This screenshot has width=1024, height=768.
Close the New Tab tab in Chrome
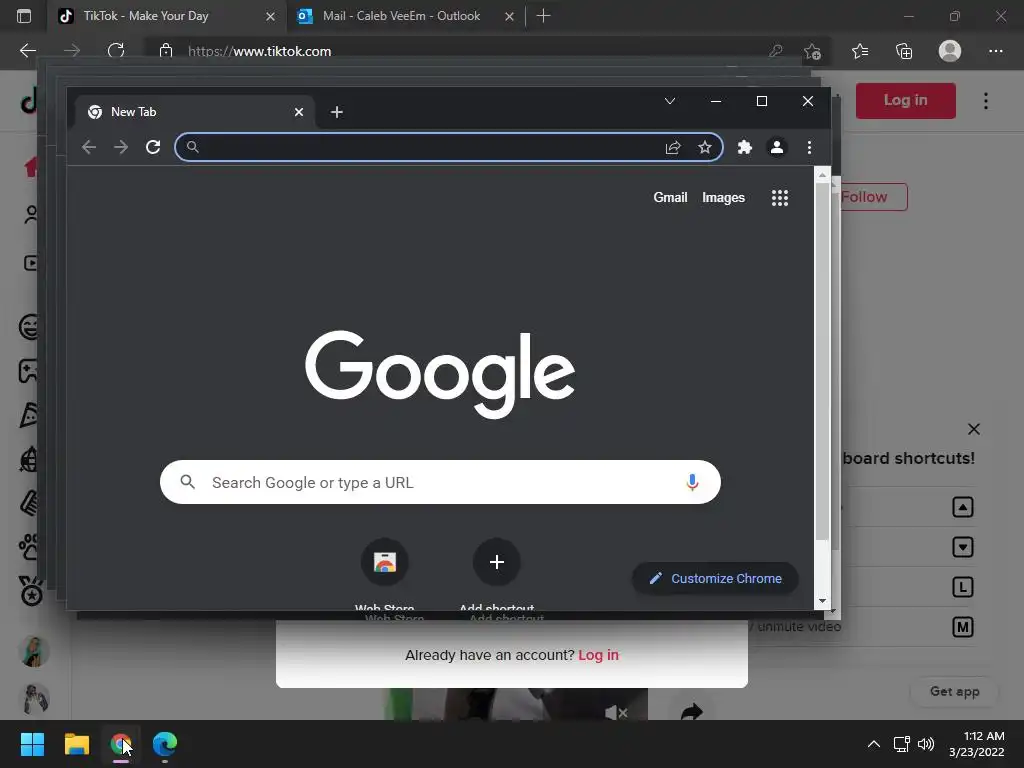tap(298, 112)
